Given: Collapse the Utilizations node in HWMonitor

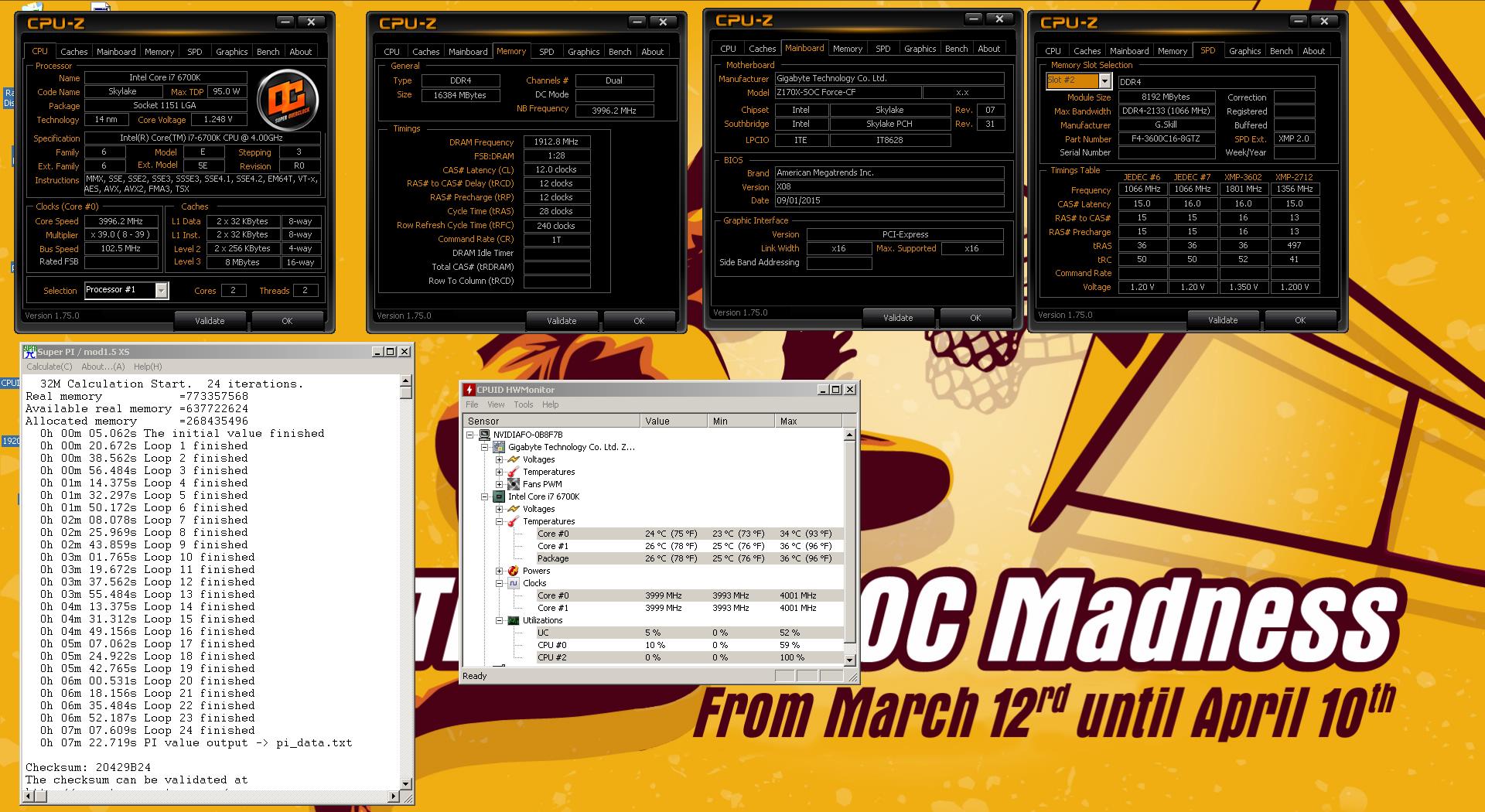Looking at the screenshot, I should tap(499, 620).
